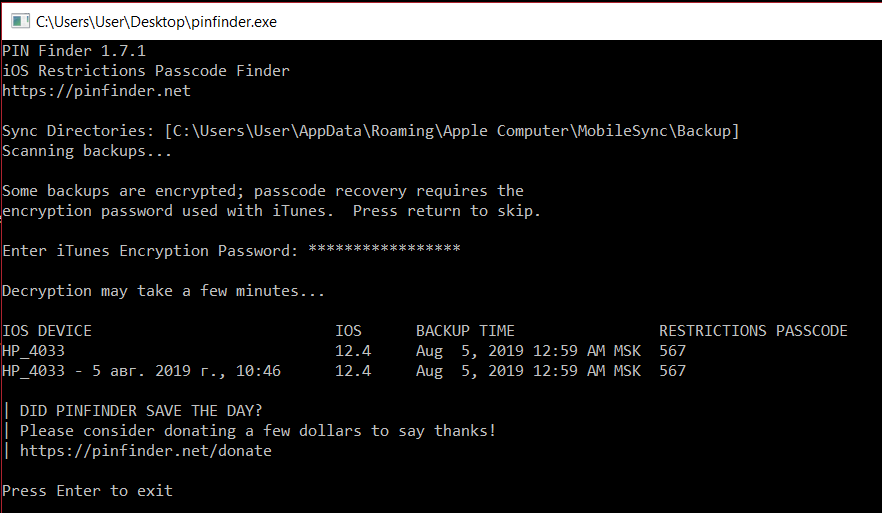
Task: Click the "RESTRICTIONS PASSCODE" column header
Action: point(753,331)
